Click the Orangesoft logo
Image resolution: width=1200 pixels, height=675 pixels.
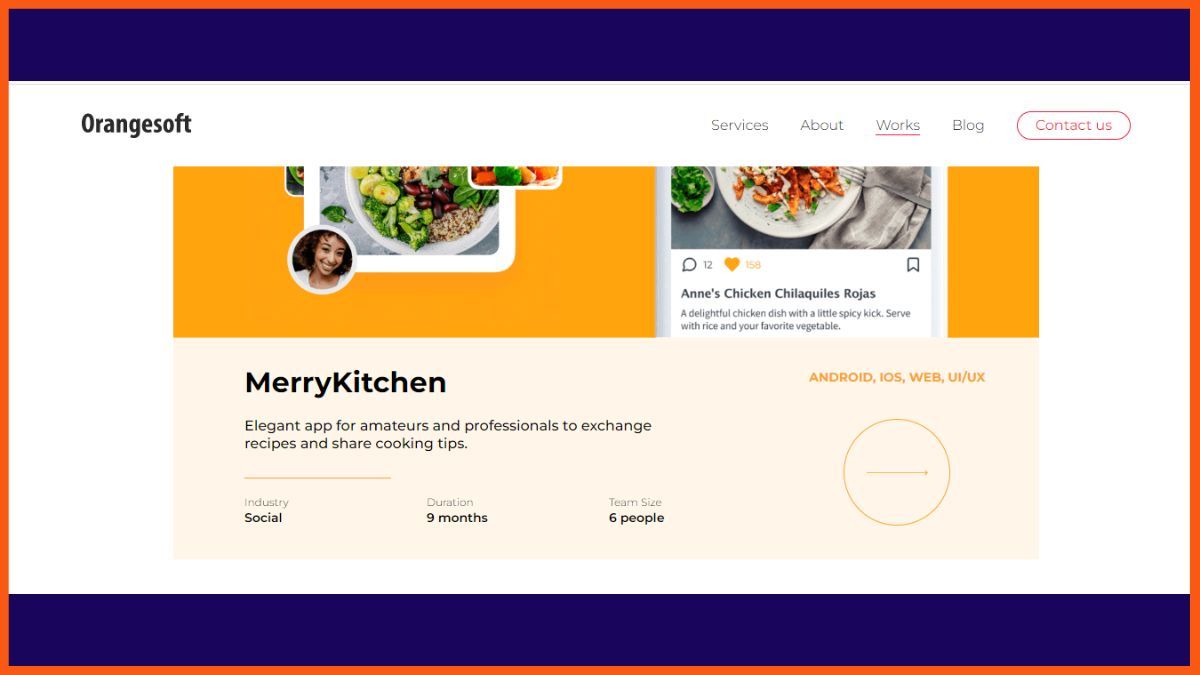pos(136,125)
